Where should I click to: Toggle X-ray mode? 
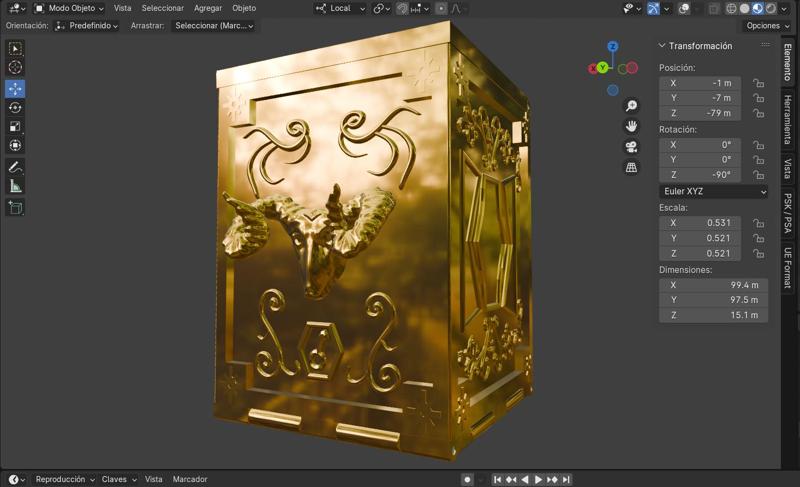(714, 9)
